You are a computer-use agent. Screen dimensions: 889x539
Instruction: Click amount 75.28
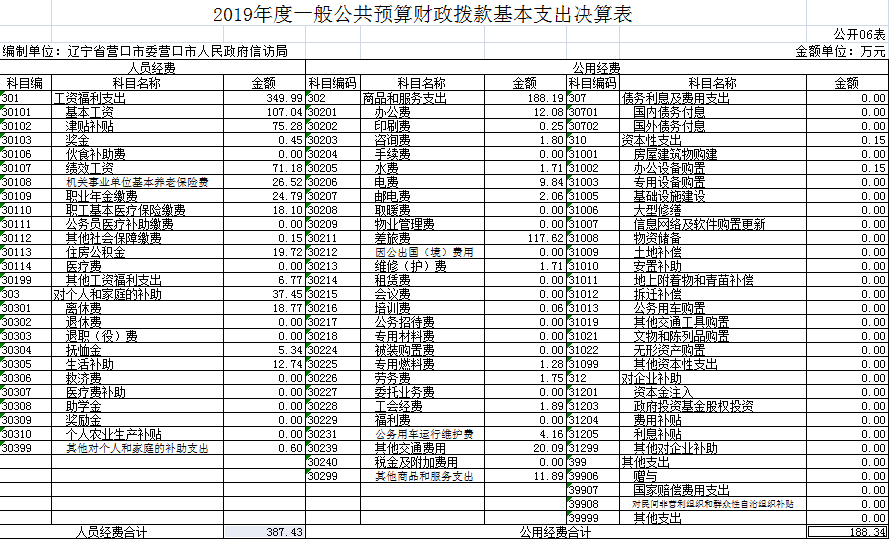265,126
